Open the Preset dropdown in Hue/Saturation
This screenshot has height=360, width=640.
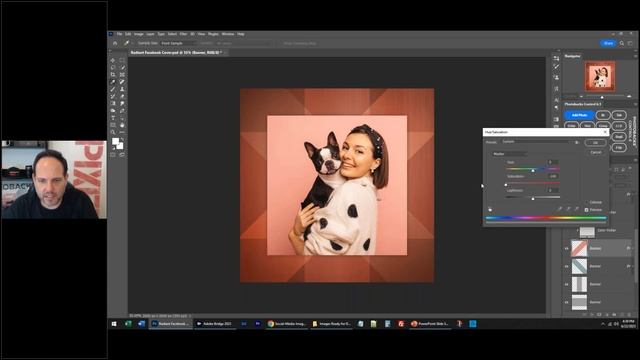click(536, 142)
